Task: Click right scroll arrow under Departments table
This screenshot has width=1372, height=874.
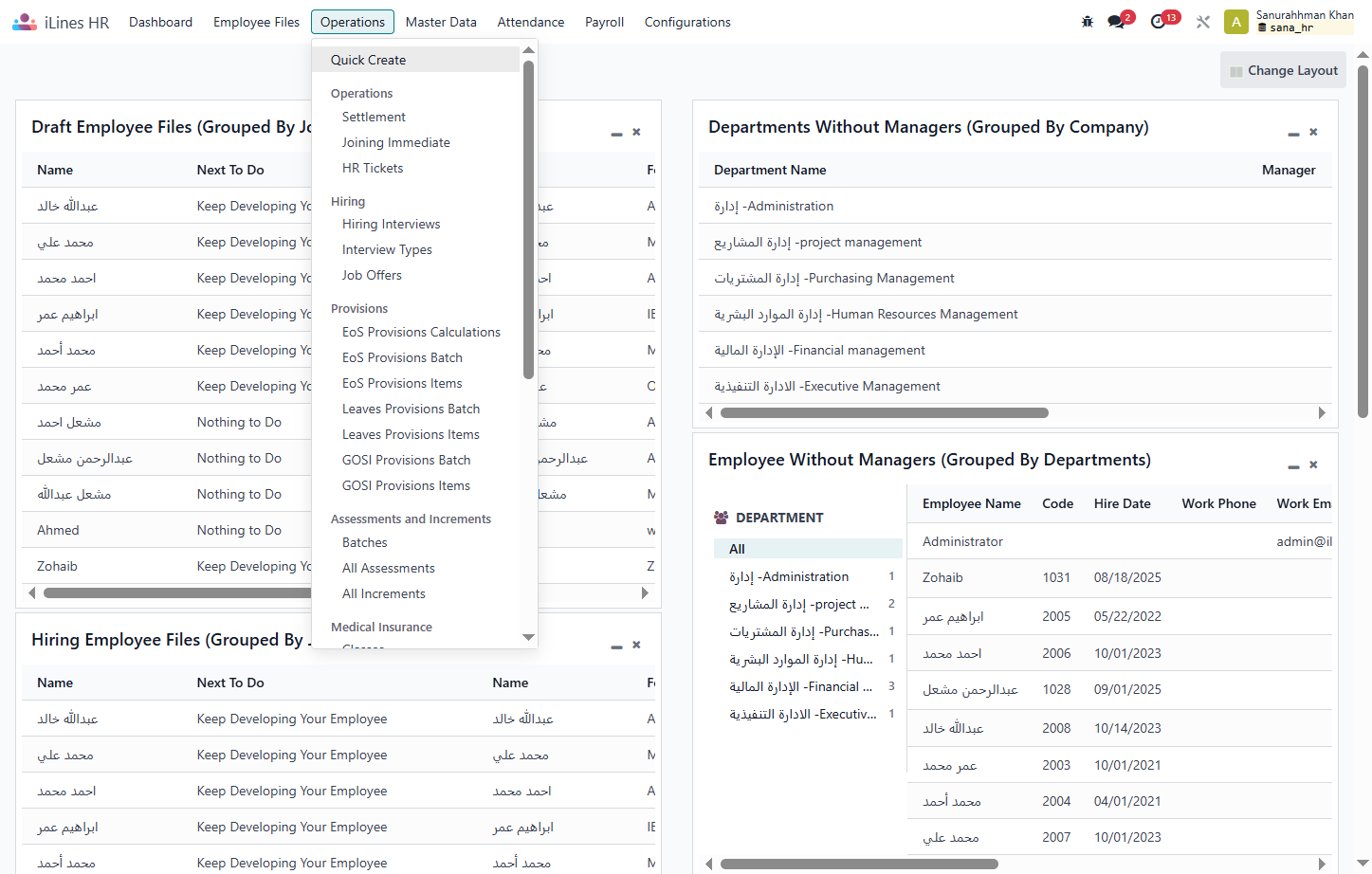Action: coord(1322,413)
